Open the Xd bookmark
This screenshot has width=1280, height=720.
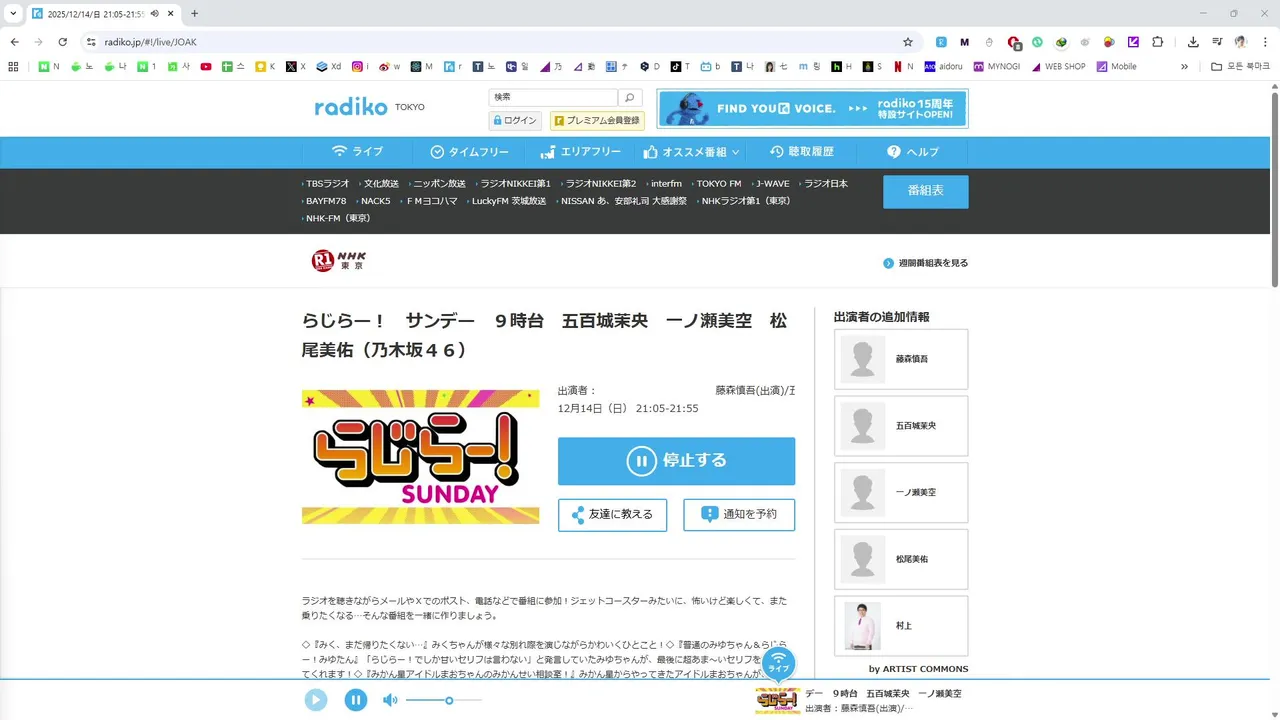(x=329, y=67)
